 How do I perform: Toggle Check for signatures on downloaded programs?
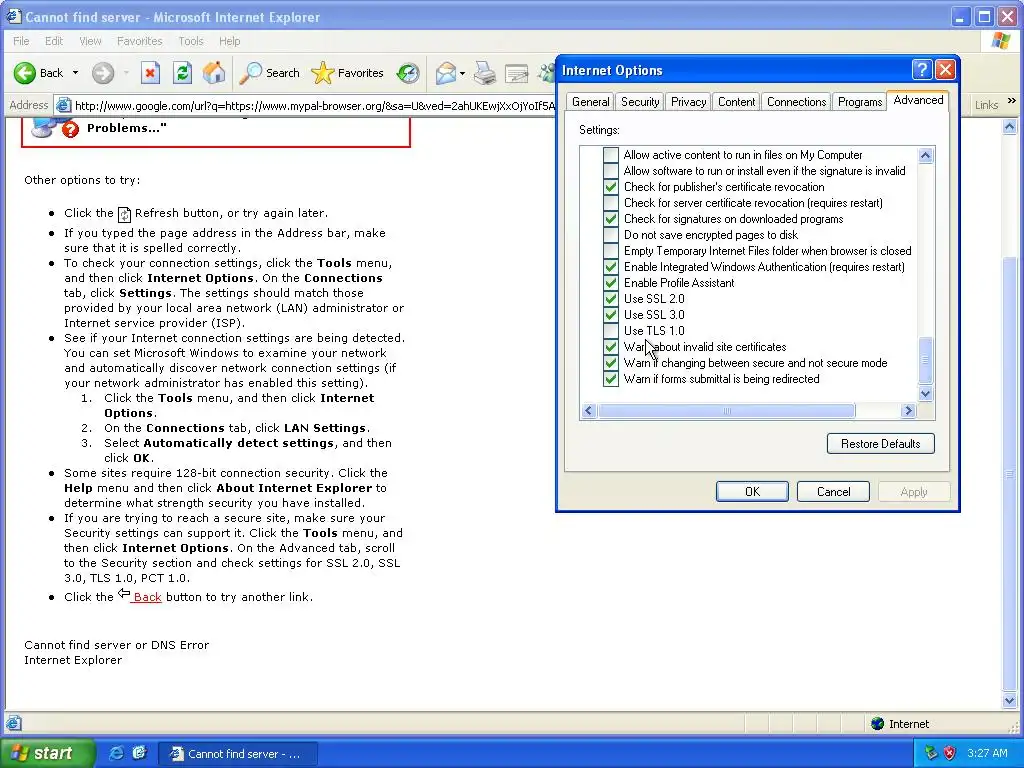pyautogui.click(x=611, y=219)
